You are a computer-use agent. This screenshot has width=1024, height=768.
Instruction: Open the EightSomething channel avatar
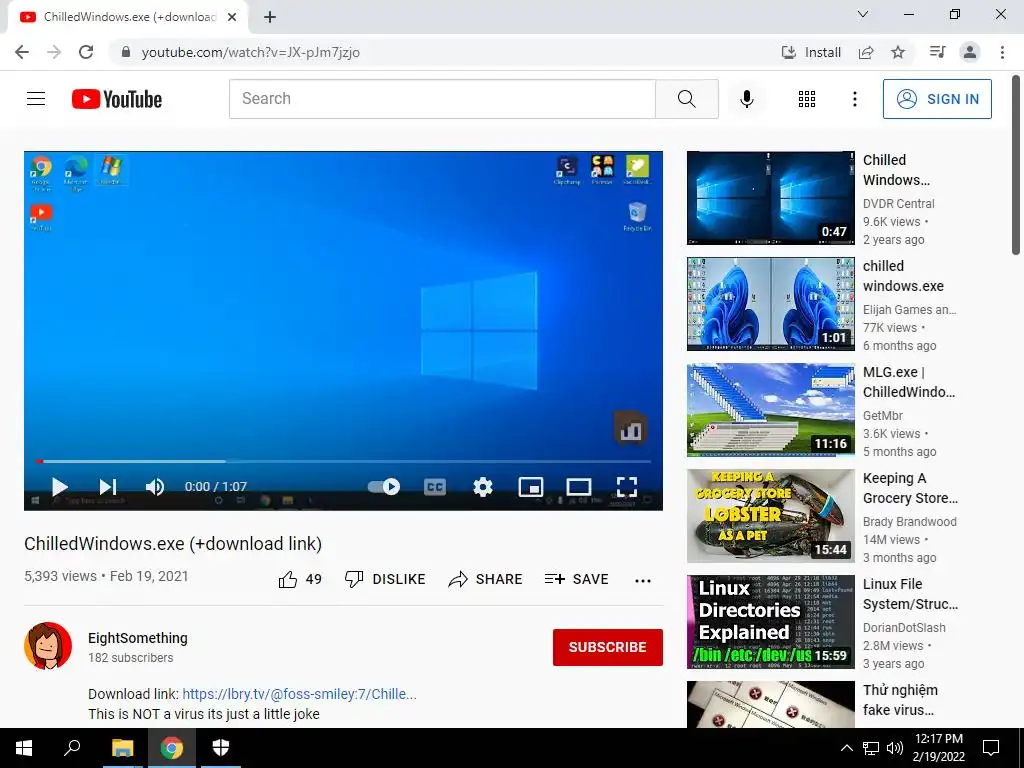(x=48, y=646)
